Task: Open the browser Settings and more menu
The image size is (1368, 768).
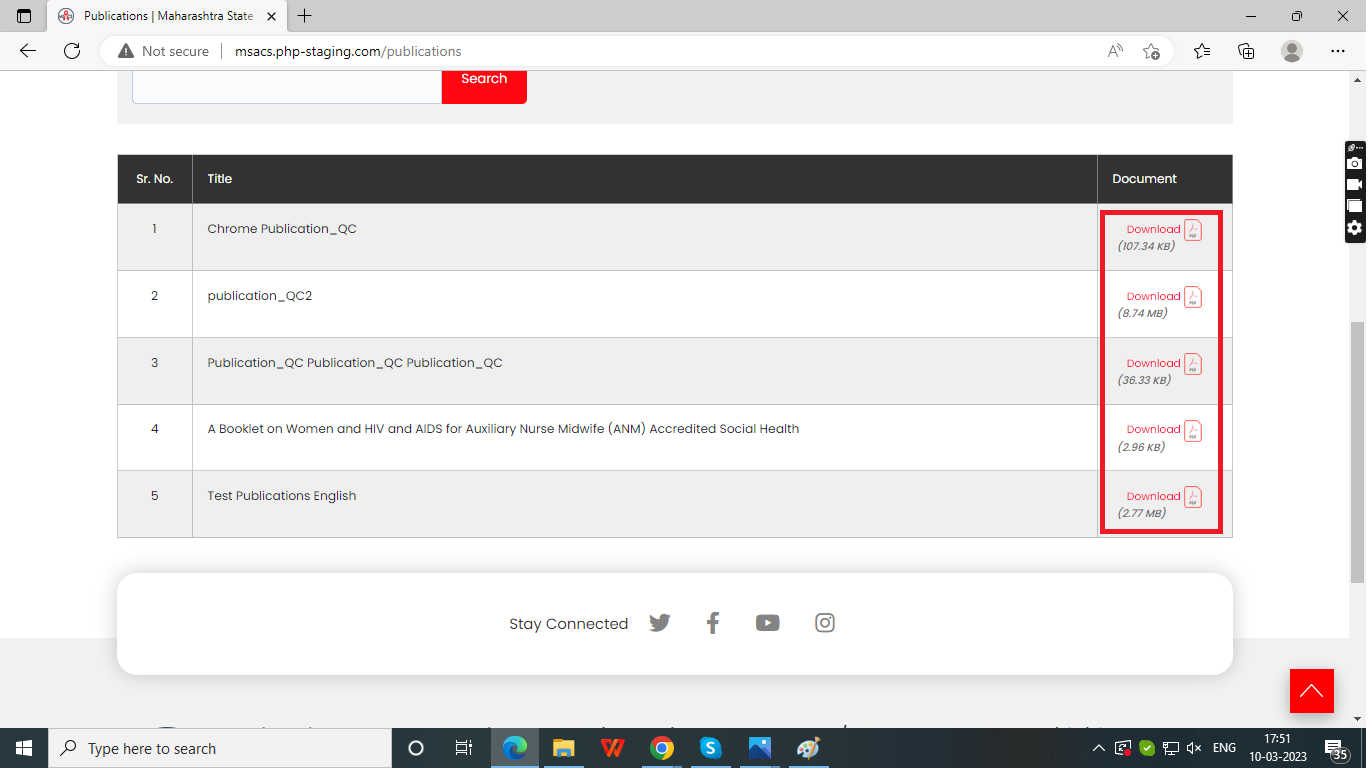Action: coord(1337,51)
